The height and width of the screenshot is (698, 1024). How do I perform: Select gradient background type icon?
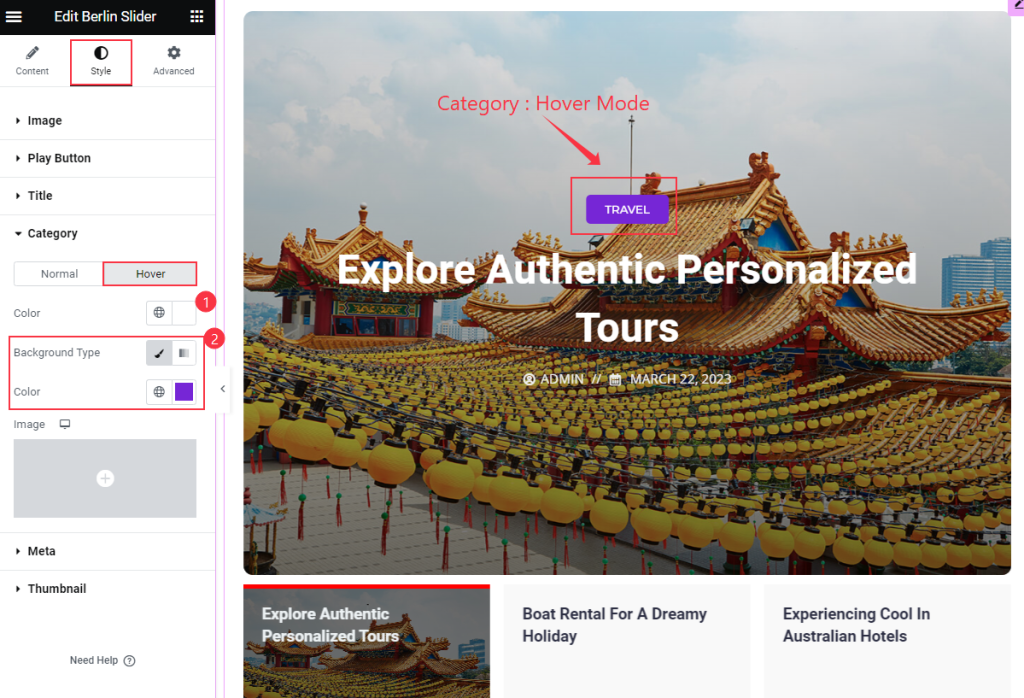pyautogui.click(x=184, y=353)
